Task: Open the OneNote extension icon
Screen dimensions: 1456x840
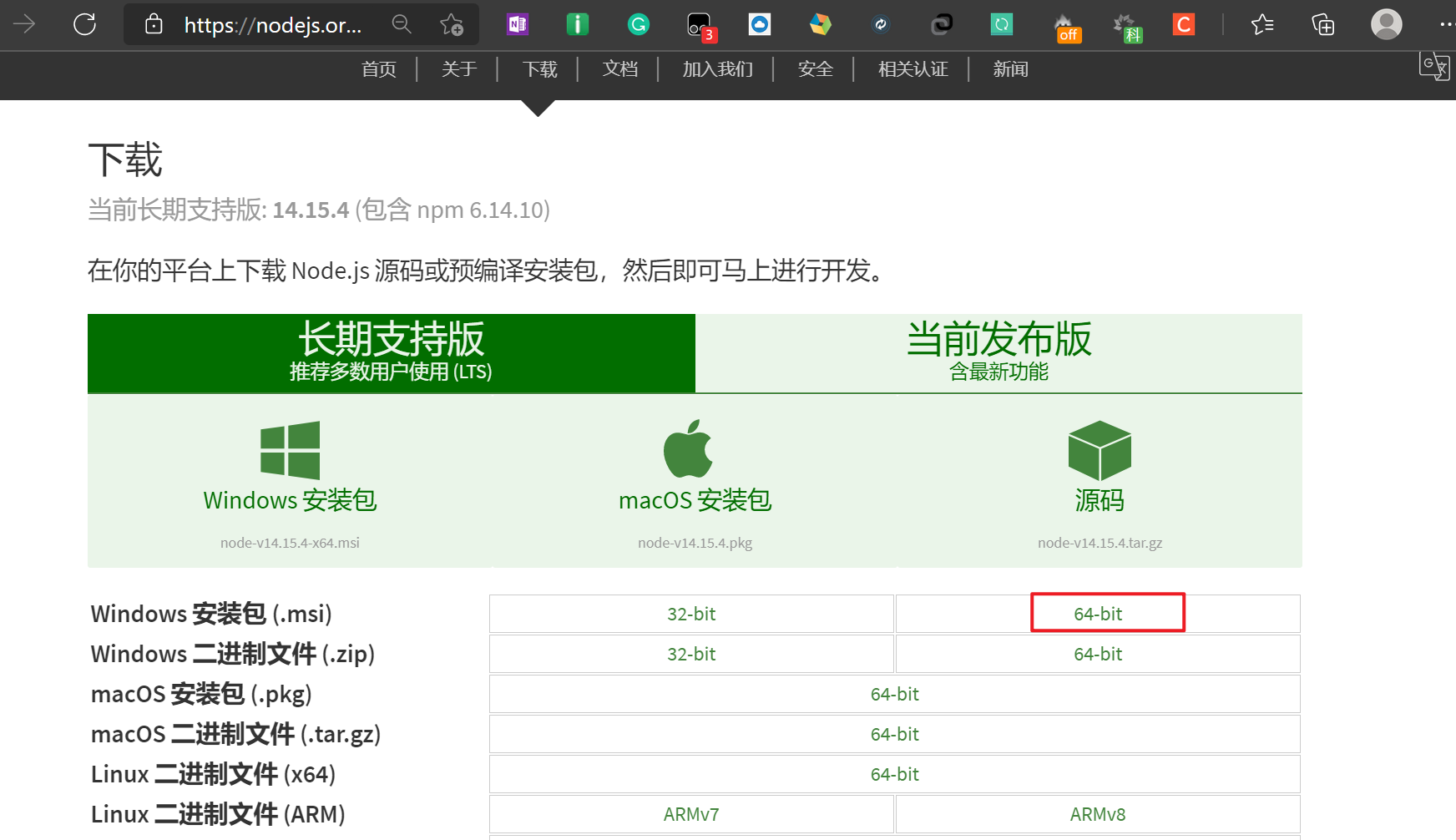Action: pyautogui.click(x=518, y=24)
